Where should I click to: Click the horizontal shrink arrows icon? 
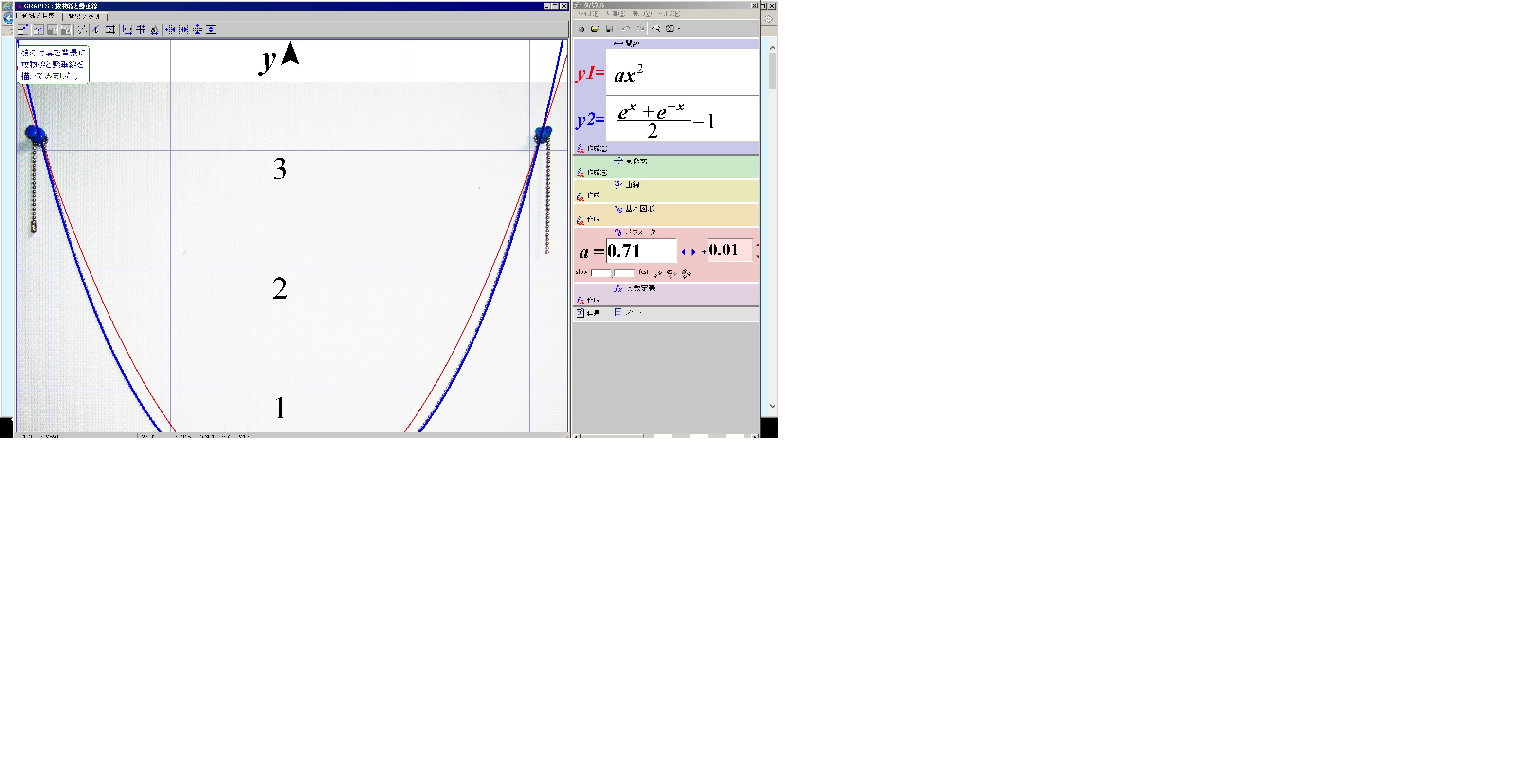coord(170,30)
